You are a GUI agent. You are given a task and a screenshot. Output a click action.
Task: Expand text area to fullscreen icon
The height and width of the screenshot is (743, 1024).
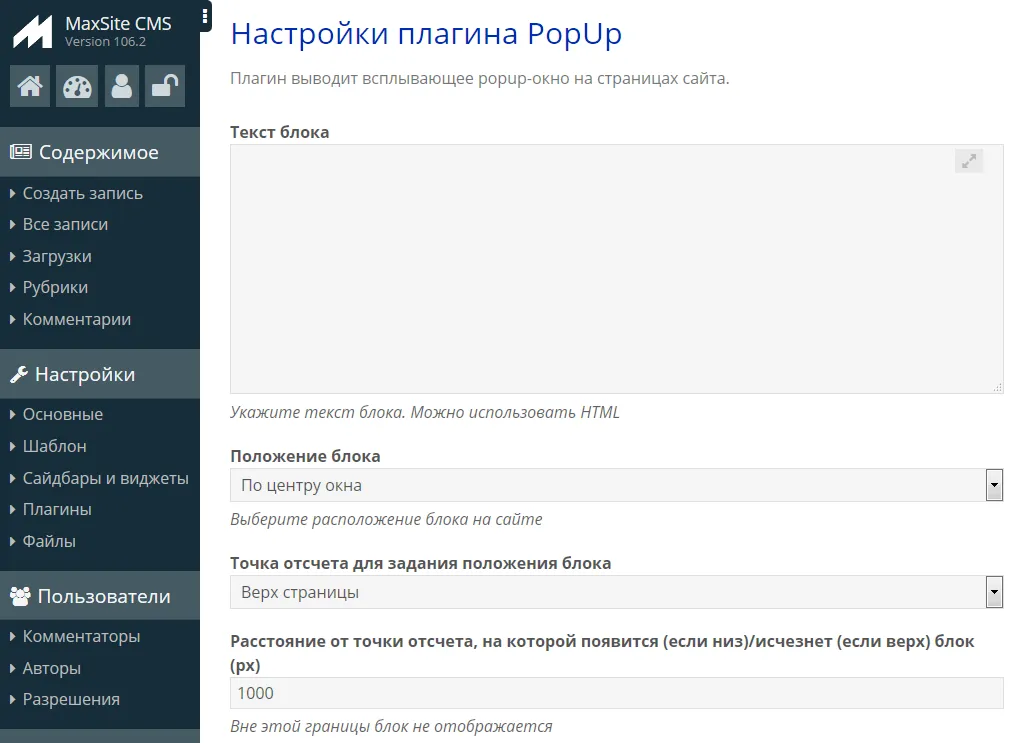[968, 161]
